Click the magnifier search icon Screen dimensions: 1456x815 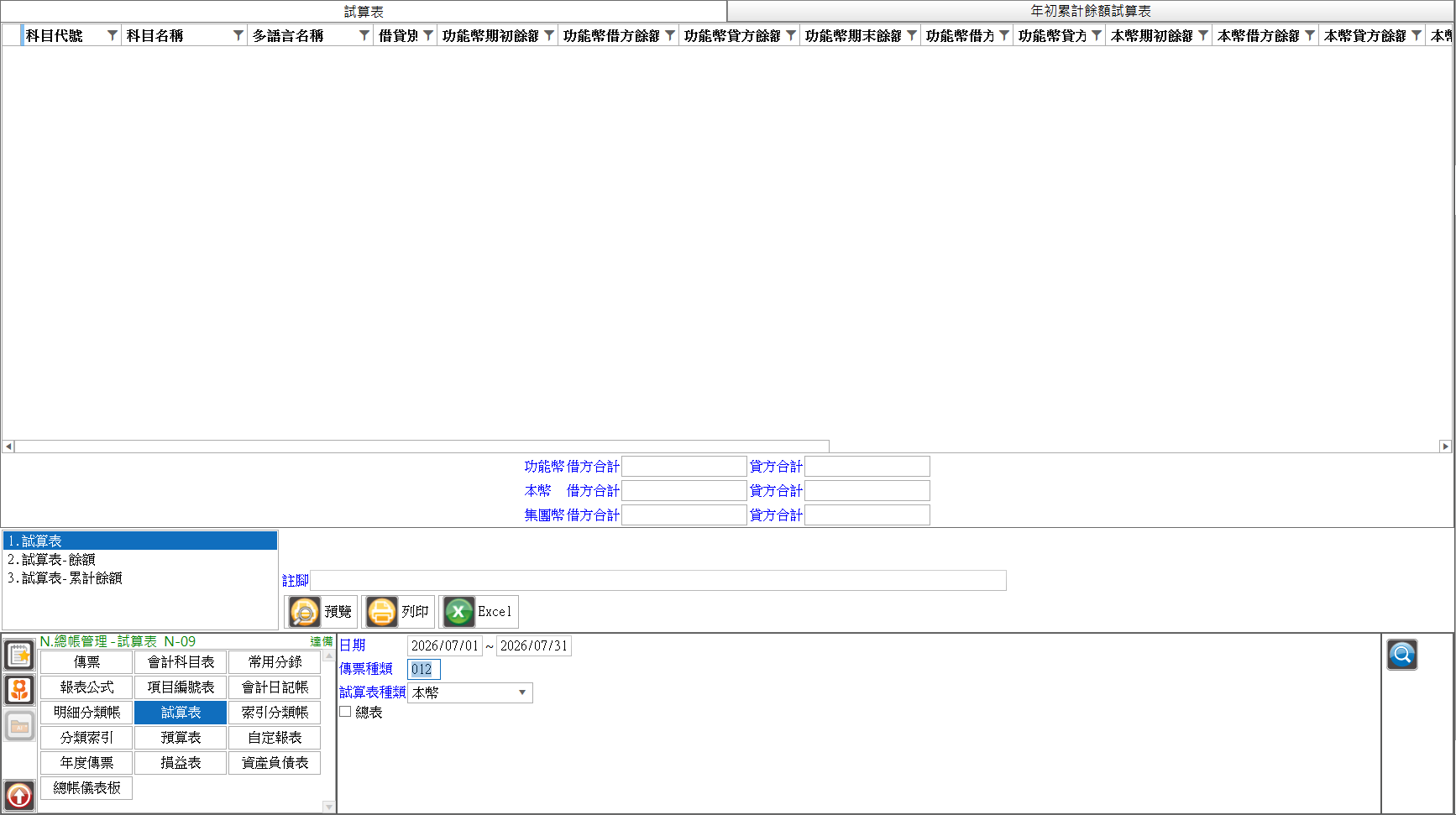1401,655
